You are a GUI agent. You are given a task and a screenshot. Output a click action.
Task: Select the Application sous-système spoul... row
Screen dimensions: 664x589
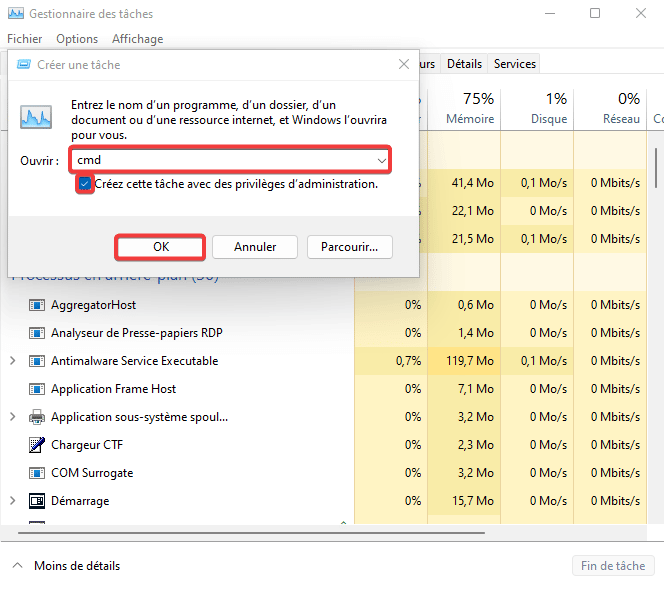point(324,417)
